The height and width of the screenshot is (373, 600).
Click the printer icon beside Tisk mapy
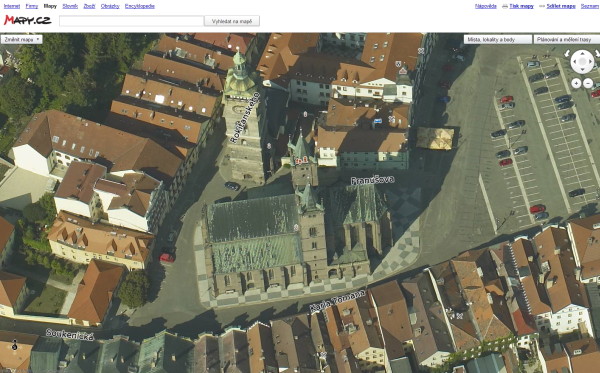(x=505, y=6)
